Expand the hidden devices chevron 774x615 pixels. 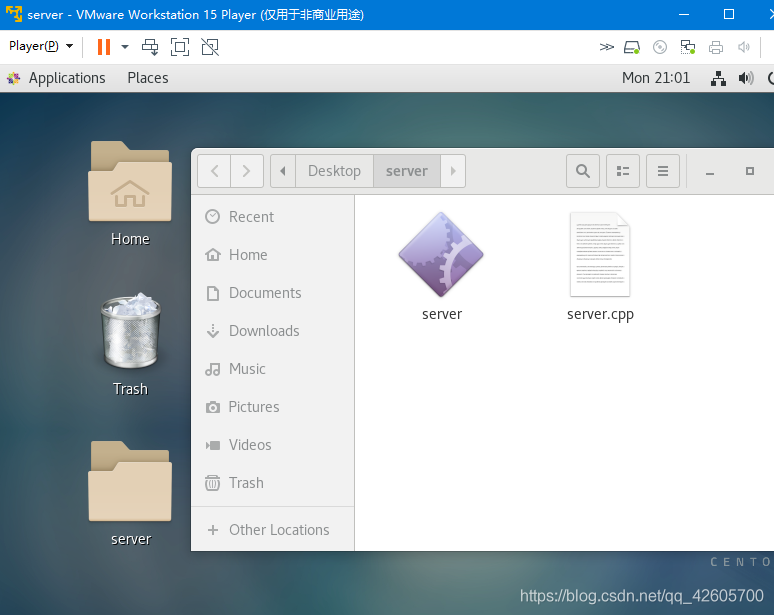point(607,47)
